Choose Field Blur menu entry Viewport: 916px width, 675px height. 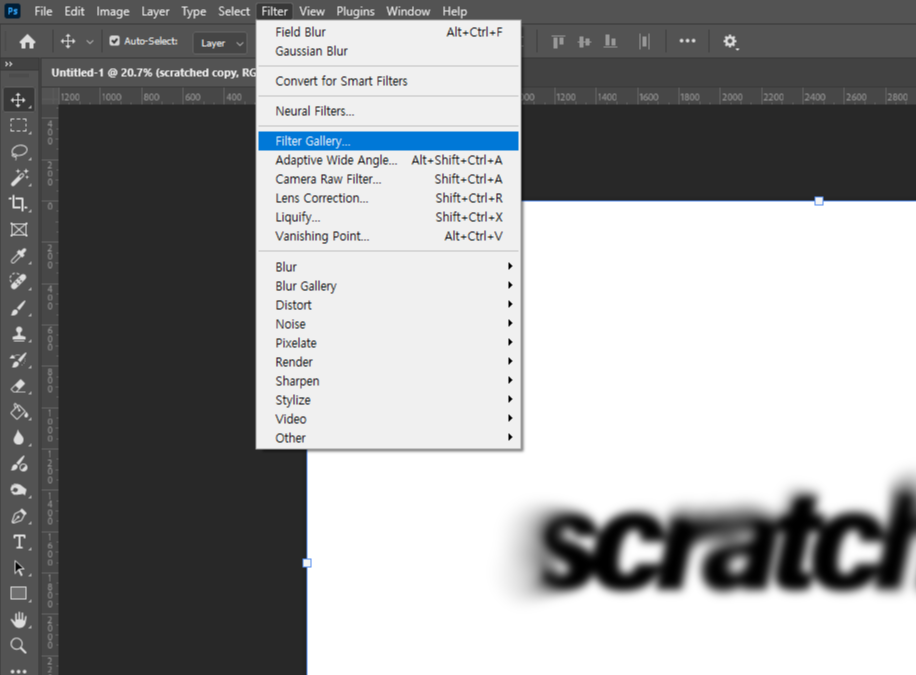pos(388,32)
